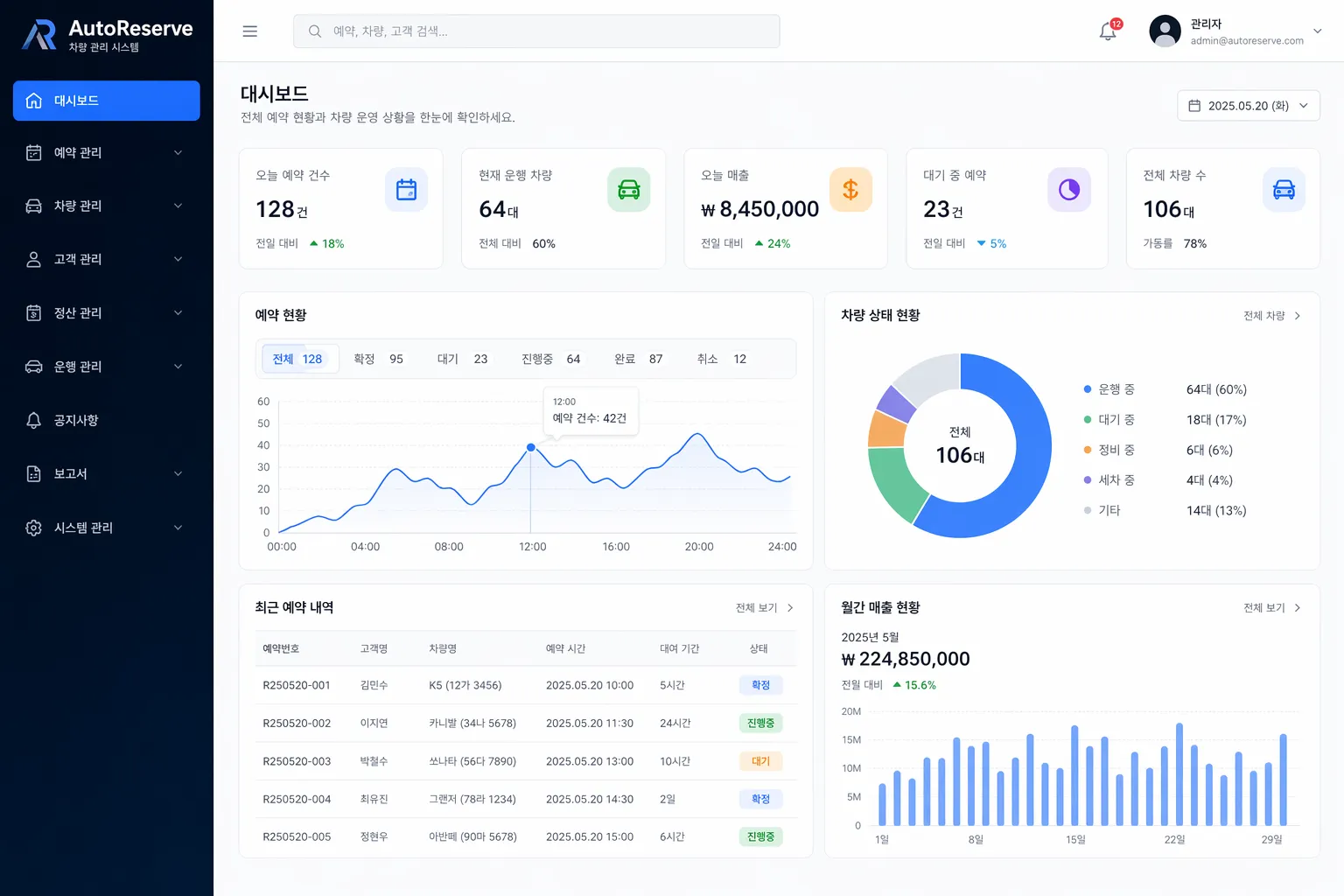Click the 정산 관리 sidebar icon
This screenshot has width=1344, height=896.
pyautogui.click(x=34, y=312)
